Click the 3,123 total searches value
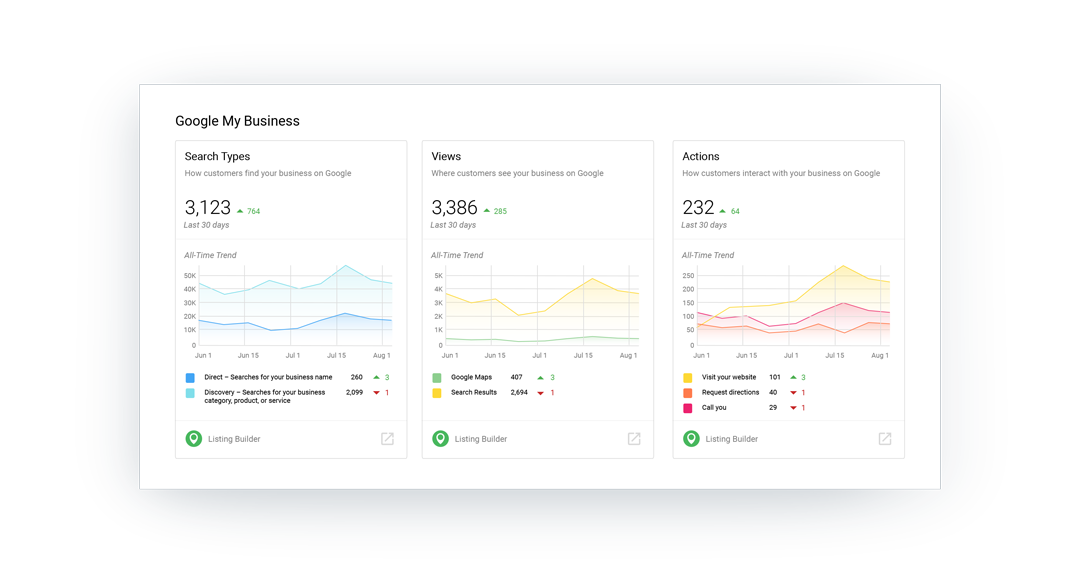 pos(207,207)
